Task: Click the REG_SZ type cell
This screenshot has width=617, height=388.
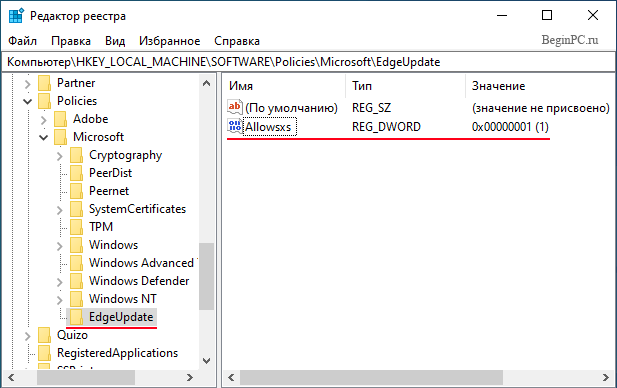Action: [x=371, y=108]
